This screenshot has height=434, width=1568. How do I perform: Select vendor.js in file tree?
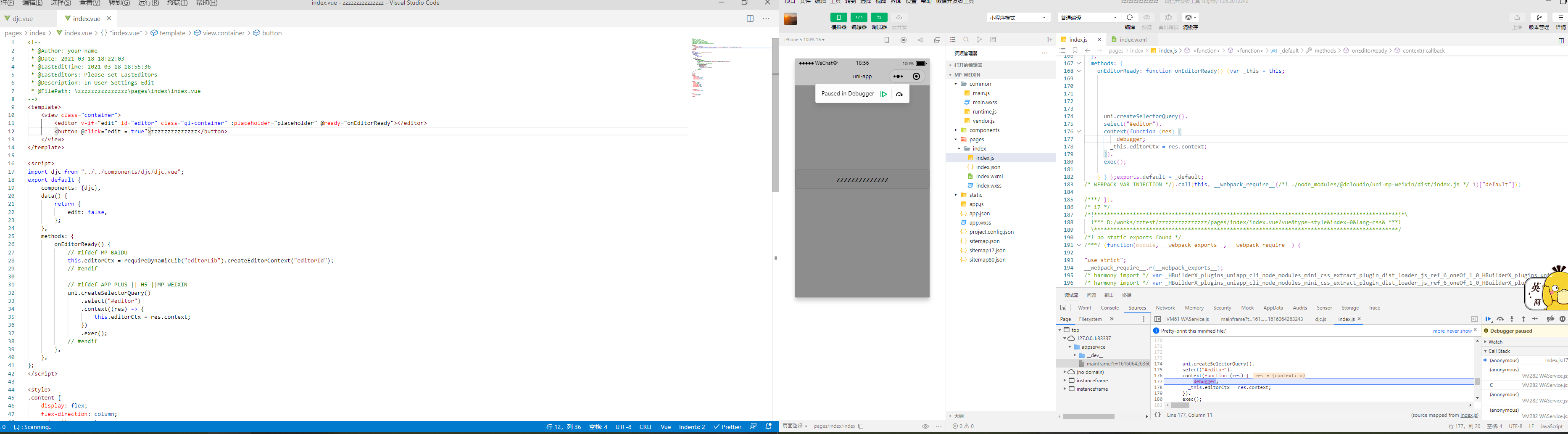[x=1001, y=121]
